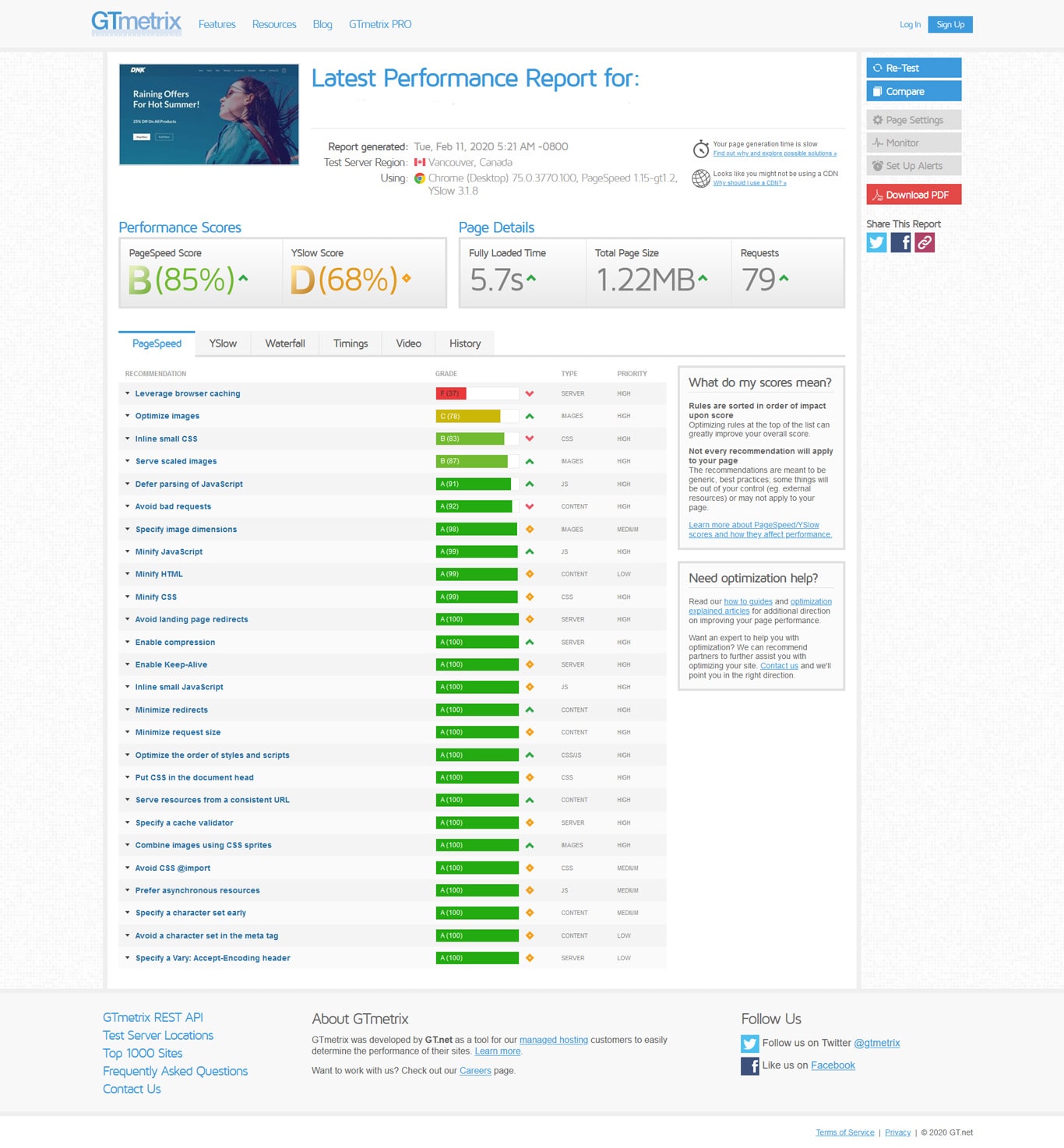Click the Compare button
Viewport: 1064px width, 1148px height.
tap(914, 91)
